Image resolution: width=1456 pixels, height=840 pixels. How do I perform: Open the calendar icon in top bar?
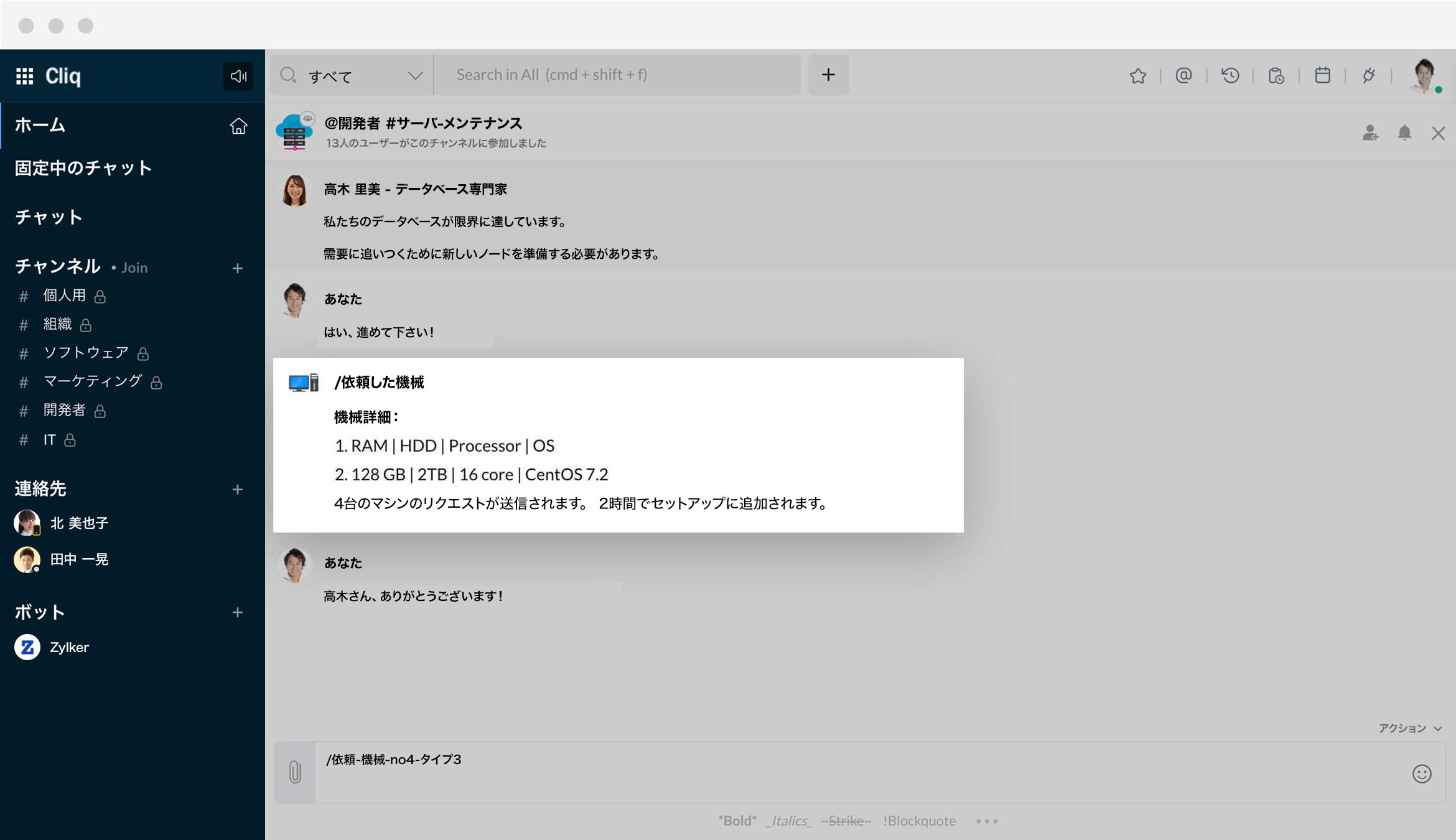click(1322, 76)
